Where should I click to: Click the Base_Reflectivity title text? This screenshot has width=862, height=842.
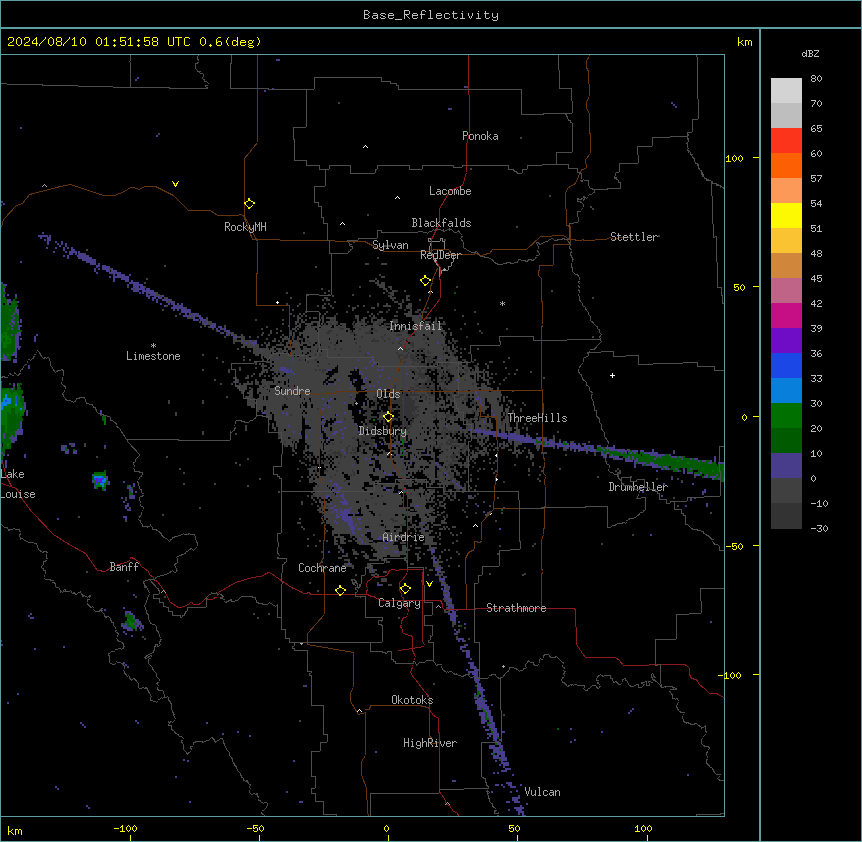431,15
